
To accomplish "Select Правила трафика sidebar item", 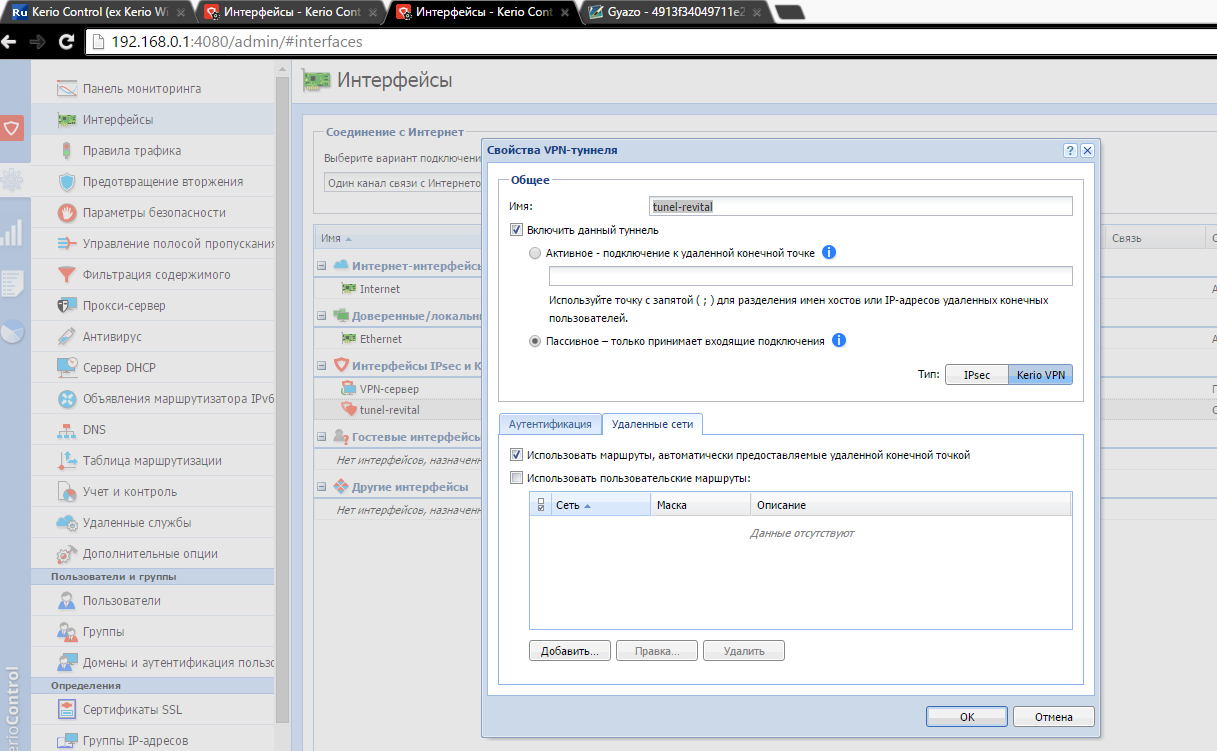I will (132, 151).
